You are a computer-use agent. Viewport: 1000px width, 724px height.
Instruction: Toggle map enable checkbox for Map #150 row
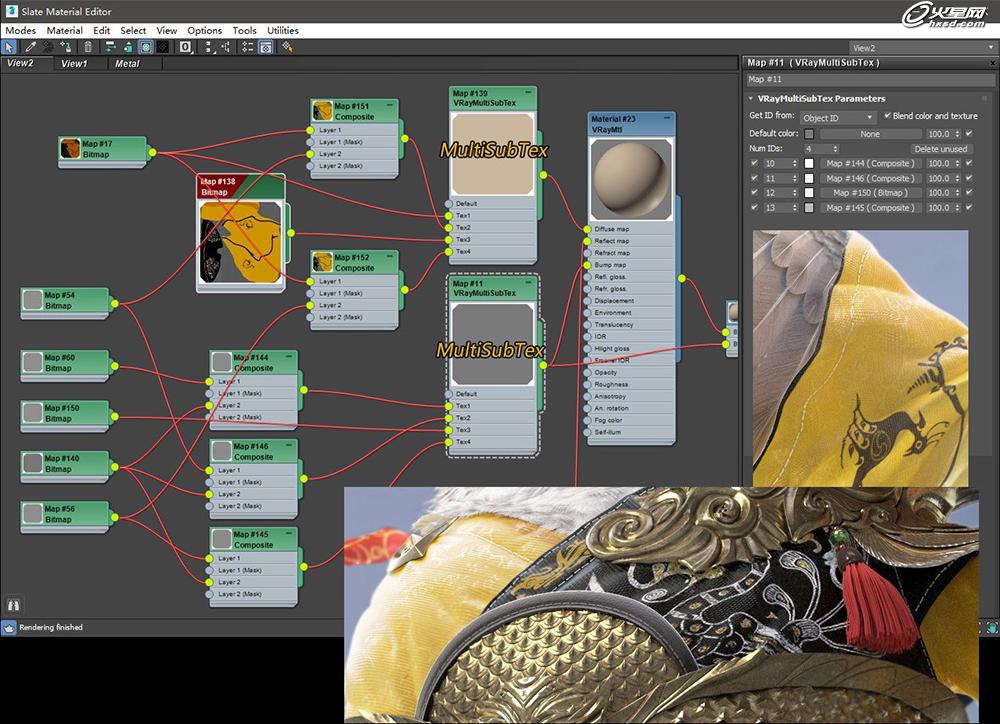(969, 193)
